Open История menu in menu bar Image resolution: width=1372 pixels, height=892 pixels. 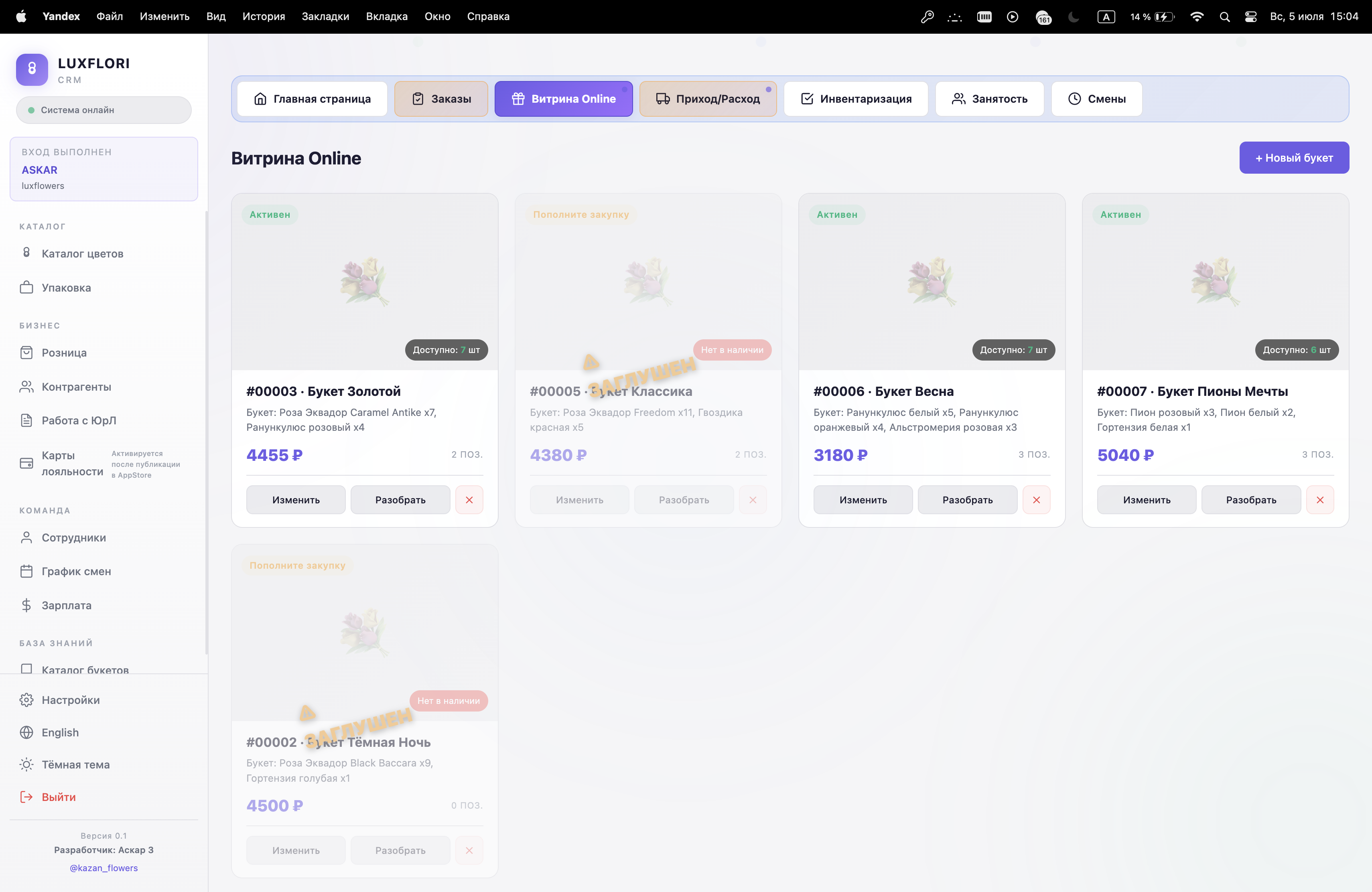click(264, 17)
